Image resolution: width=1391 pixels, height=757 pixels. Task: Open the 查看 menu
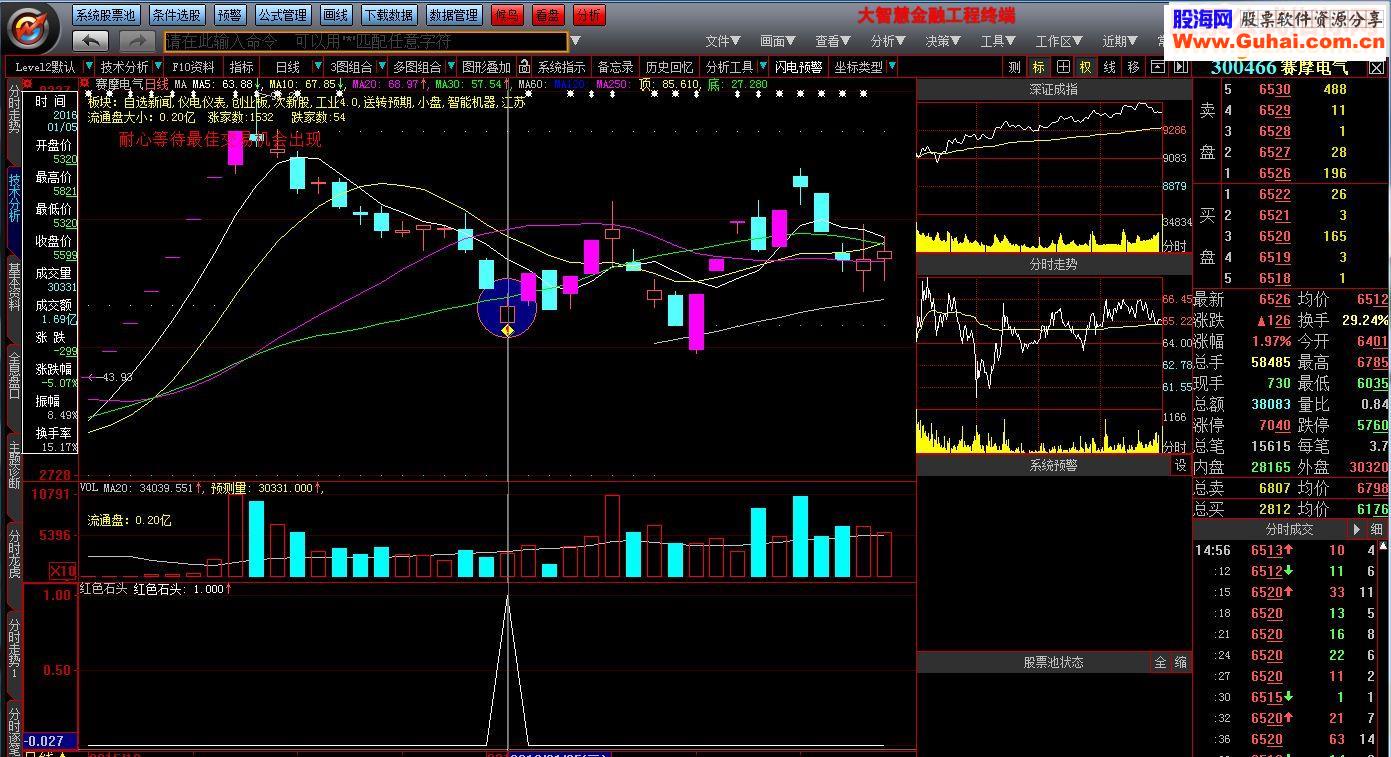[833, 41]
